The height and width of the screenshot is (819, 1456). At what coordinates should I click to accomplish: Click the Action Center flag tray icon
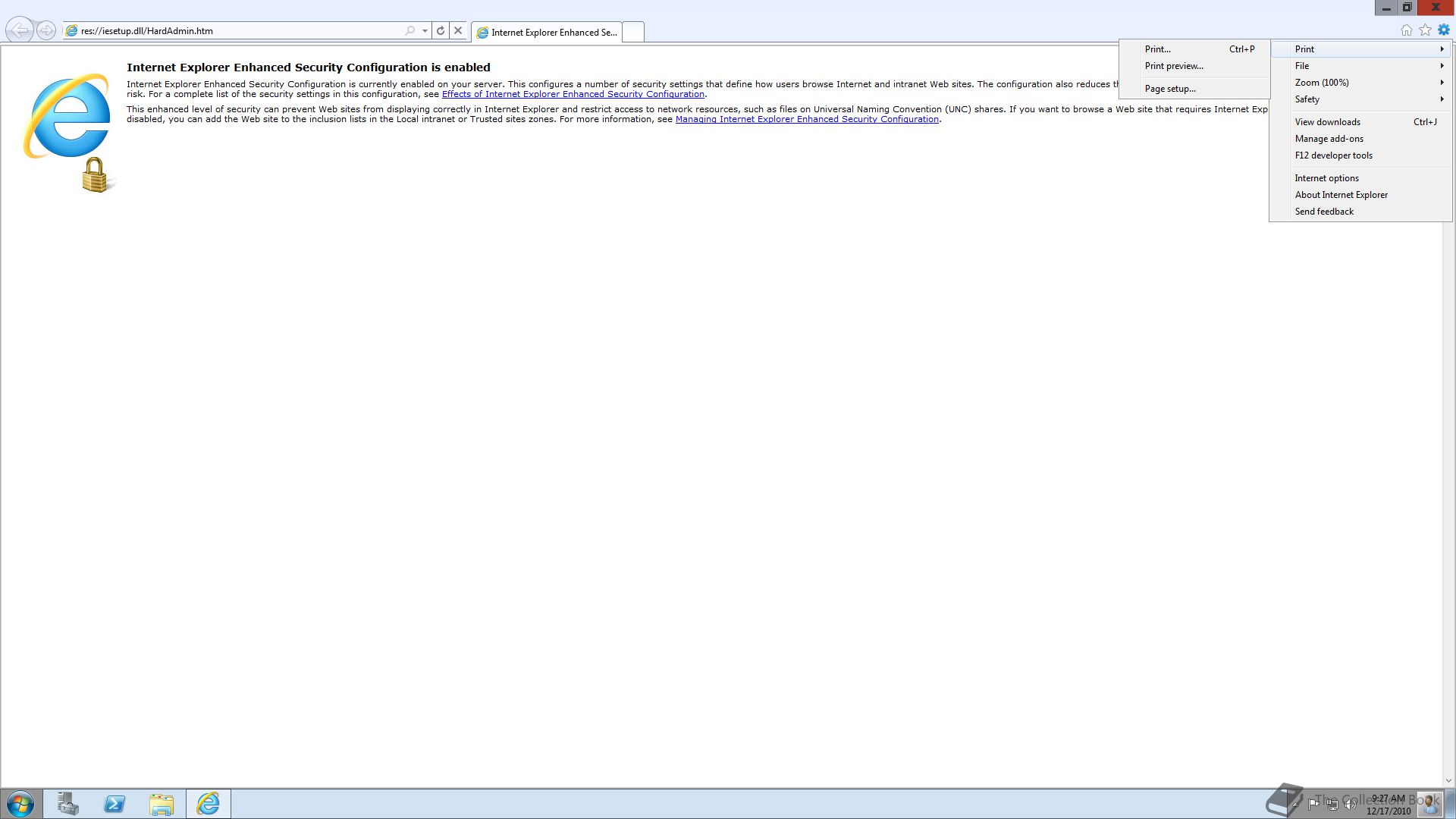[x=1313, y=805]
